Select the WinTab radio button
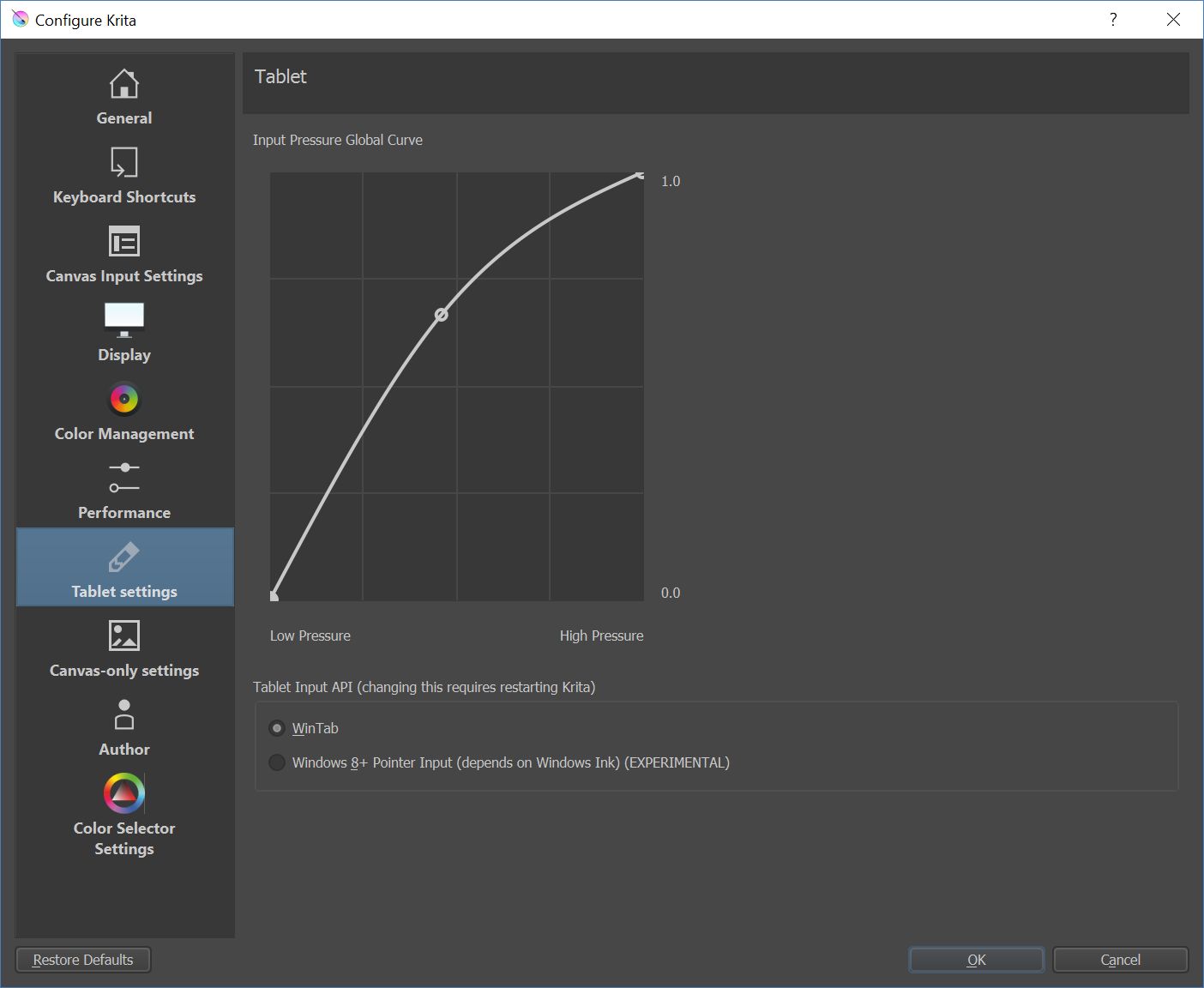1204x988 pixels. coord(277,728)
